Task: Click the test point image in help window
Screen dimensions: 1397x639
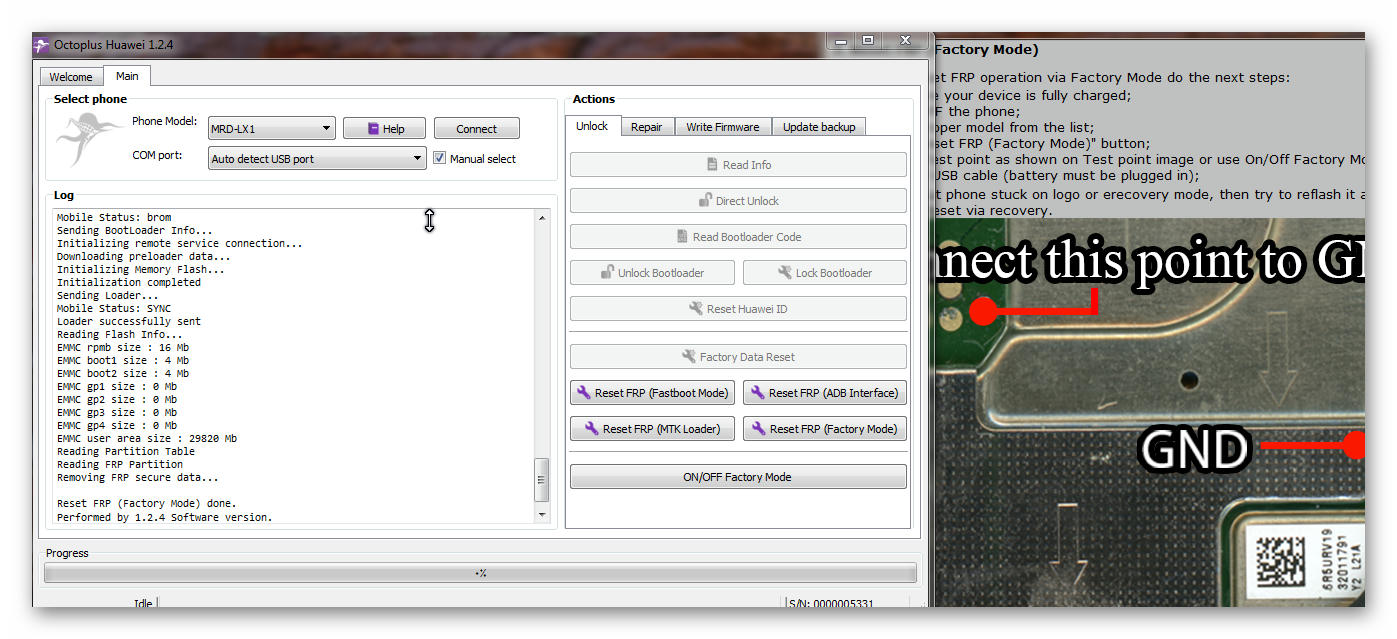Action: tap(1149, 412)
